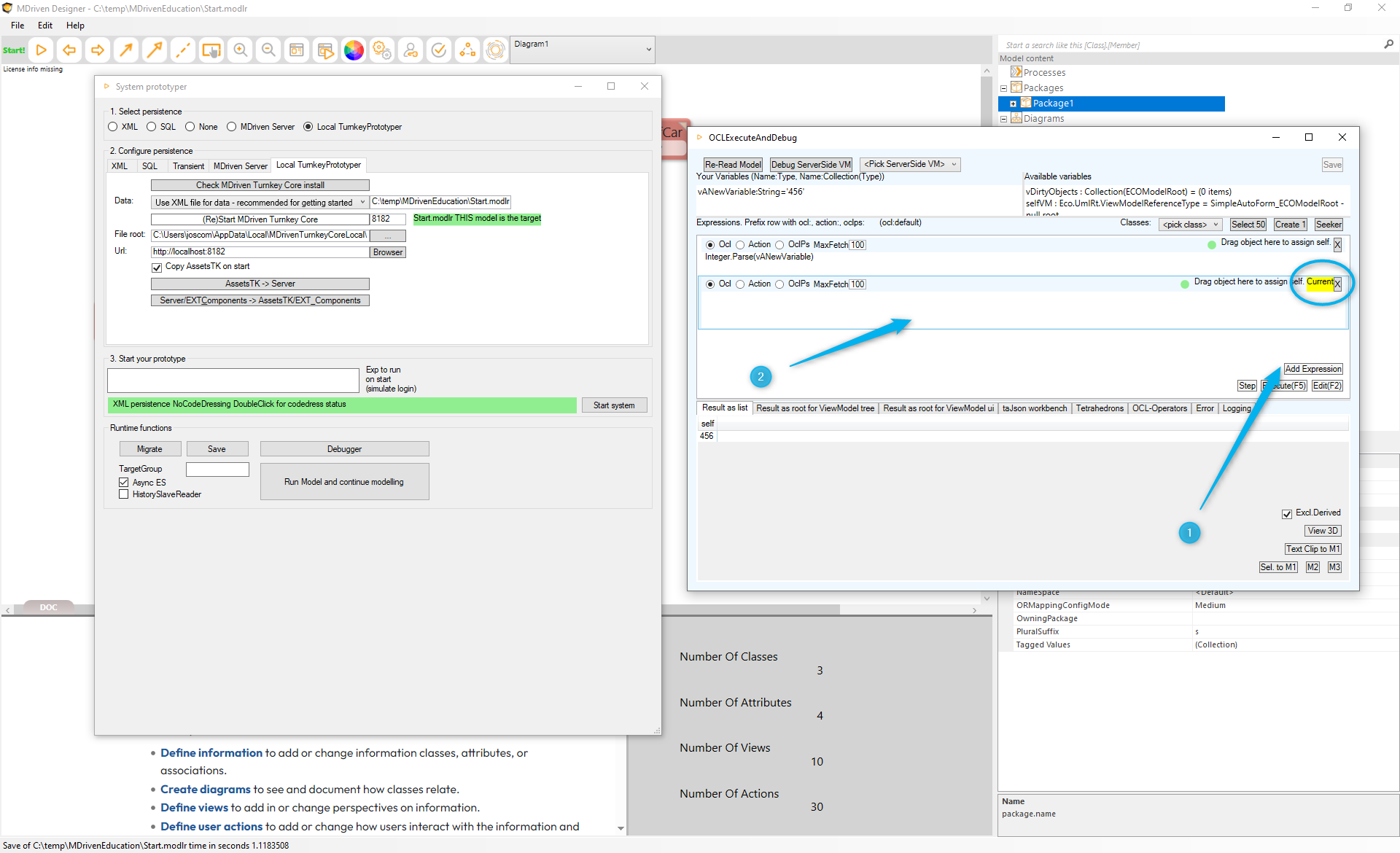Click the circled checkmark toolbar icon
This screenshot has height=853, width=1400.
(439, 50)
